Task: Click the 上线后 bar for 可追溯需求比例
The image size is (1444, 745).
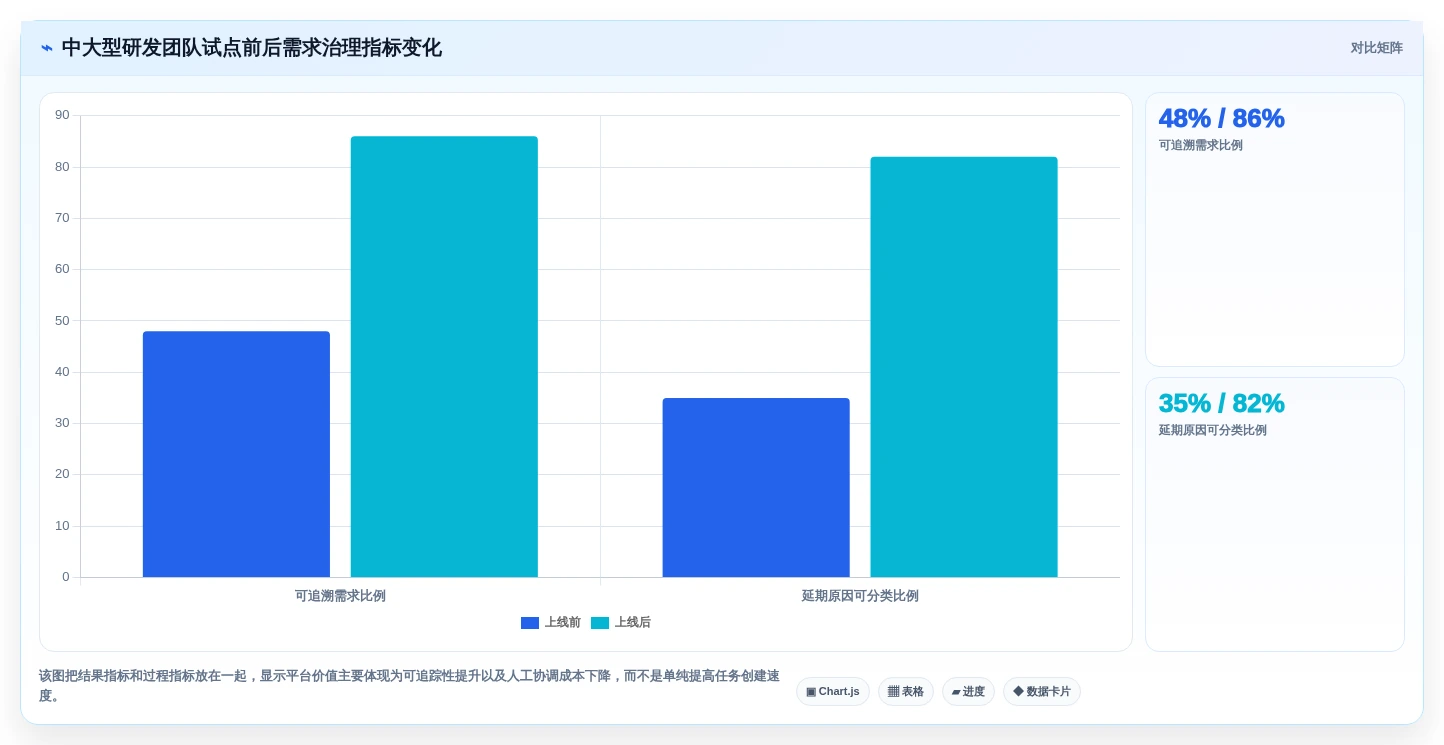Action: pos(444,357)
